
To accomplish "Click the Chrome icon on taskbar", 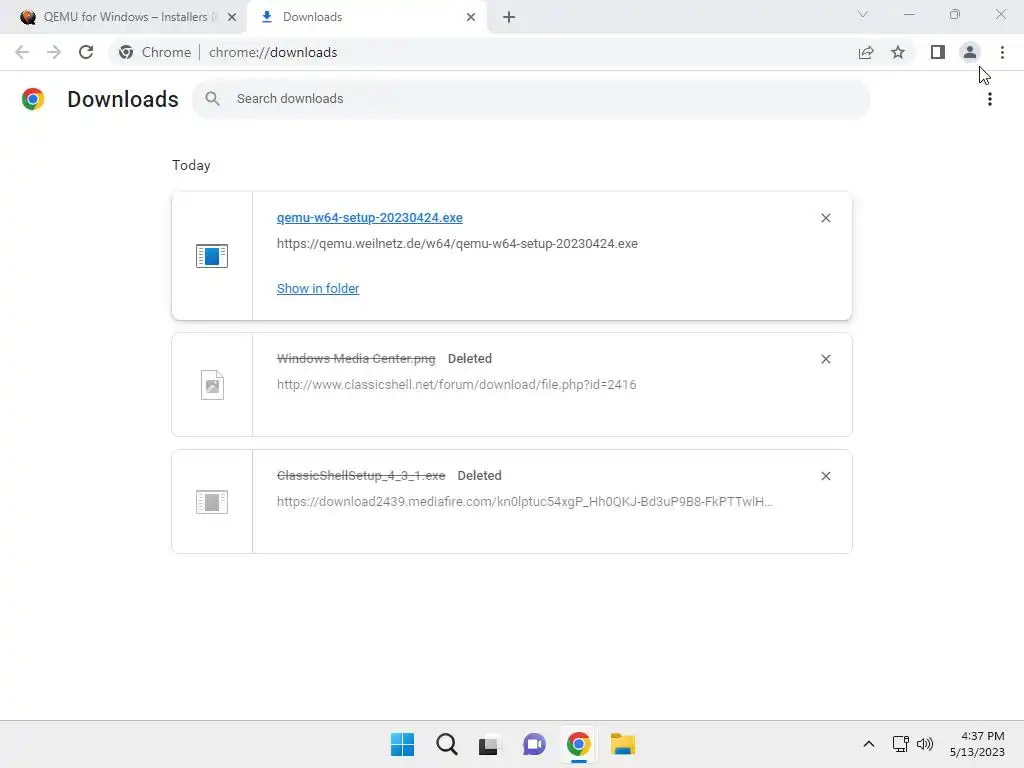I will (579, 744).
